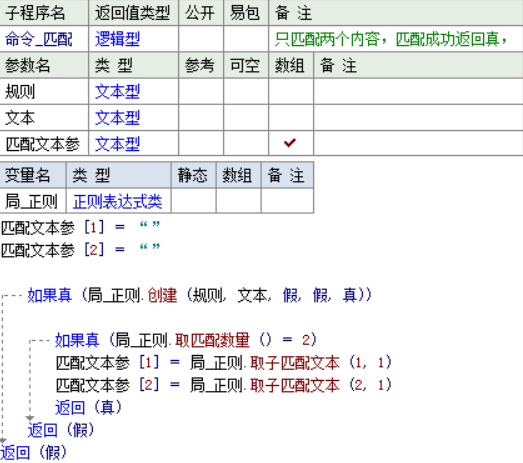523x463 pixels.
Task: Toggle 公开 cell of 命令_匹配 subroutine
Action: click(201, 39)
